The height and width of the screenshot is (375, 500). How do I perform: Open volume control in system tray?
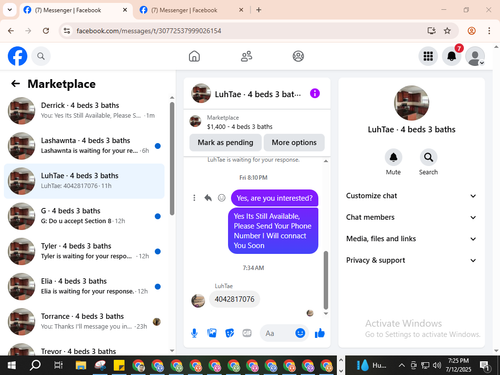click(437, 365)
